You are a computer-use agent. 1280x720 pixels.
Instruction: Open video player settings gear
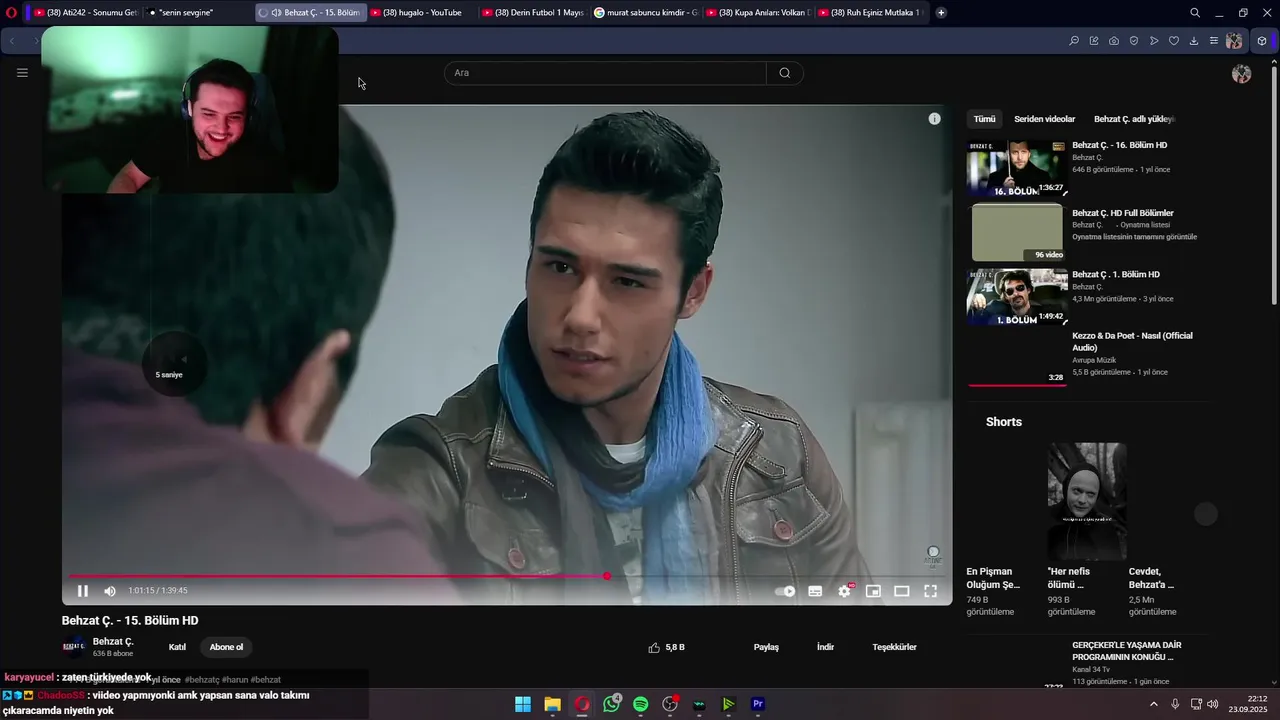point(844,591)
